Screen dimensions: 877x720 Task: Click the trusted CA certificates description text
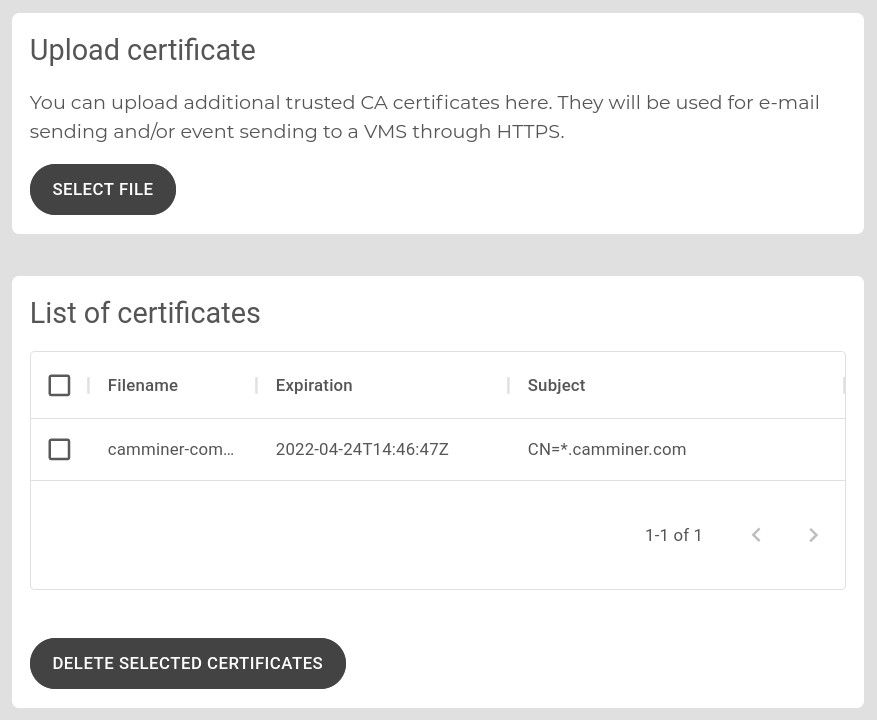424,117
